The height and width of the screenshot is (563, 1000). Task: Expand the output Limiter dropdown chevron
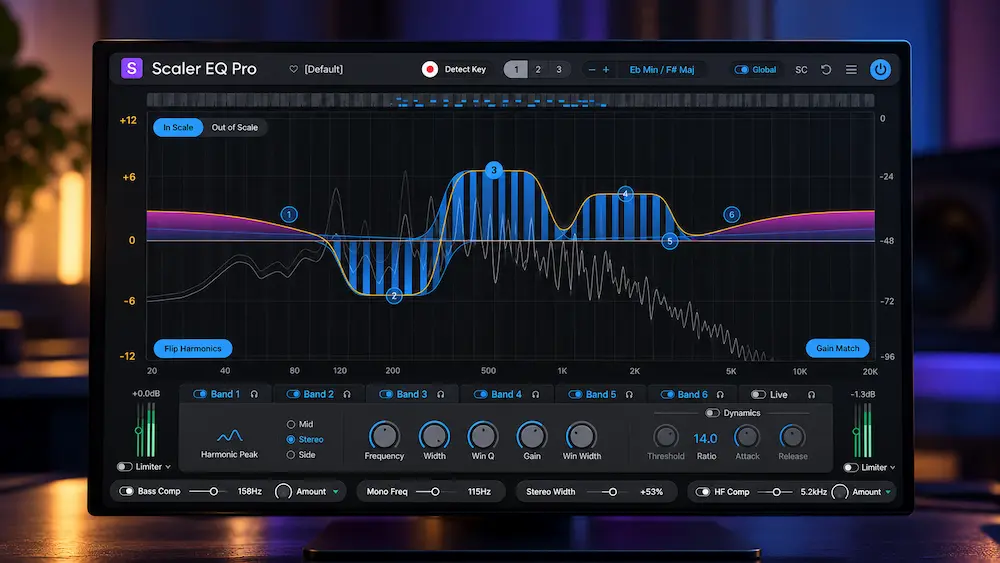pyautogui.click(x=892, y=467)
